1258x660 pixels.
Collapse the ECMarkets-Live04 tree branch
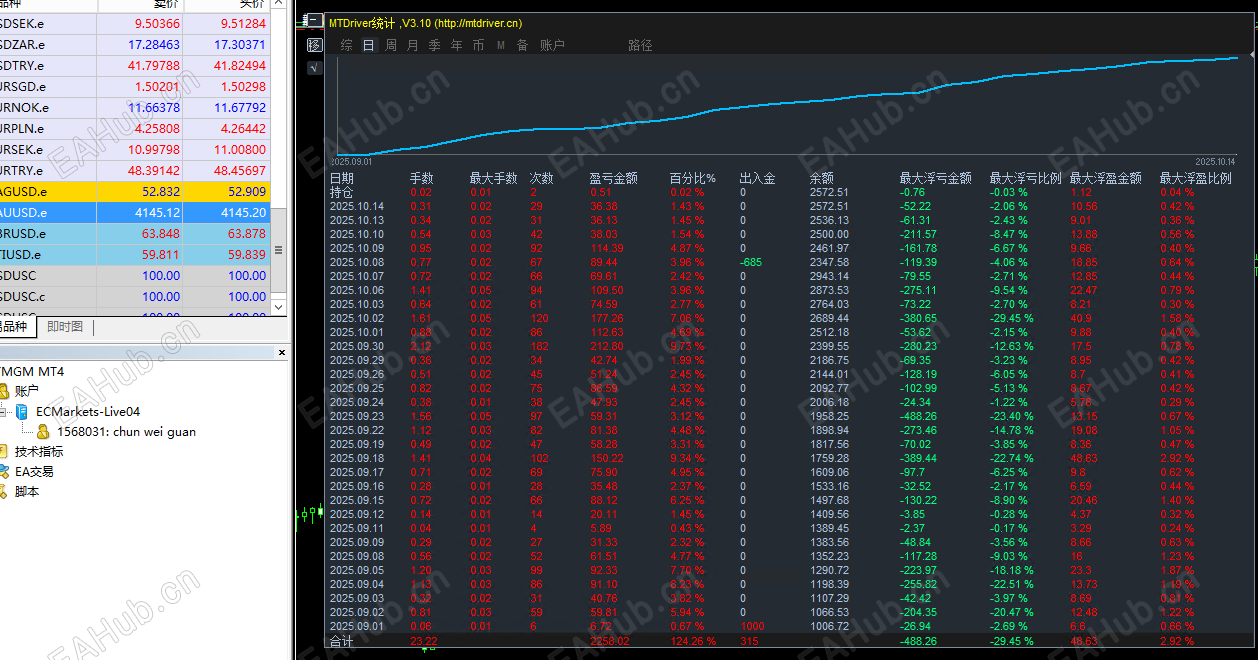[2, 413]
